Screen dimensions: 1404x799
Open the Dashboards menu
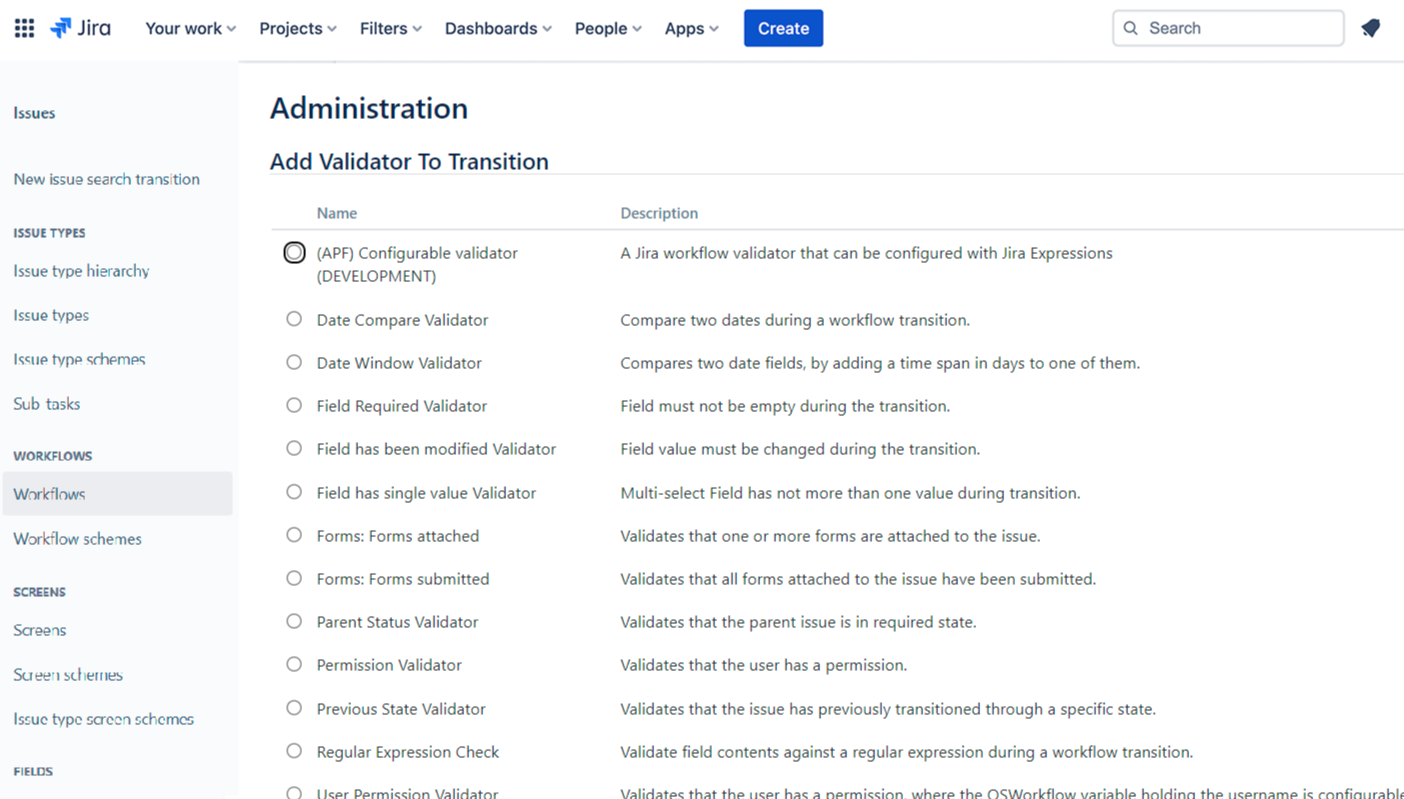pos(497,28)
